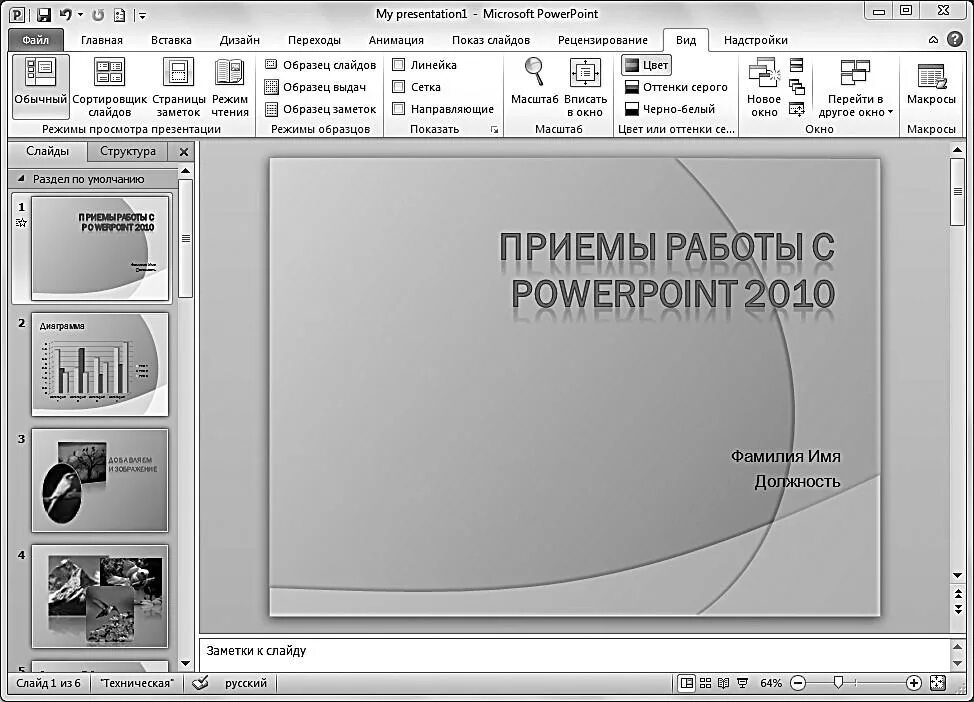Close the slides pane with X
This screenshot has height=702, width=974.
click(183, 152)
